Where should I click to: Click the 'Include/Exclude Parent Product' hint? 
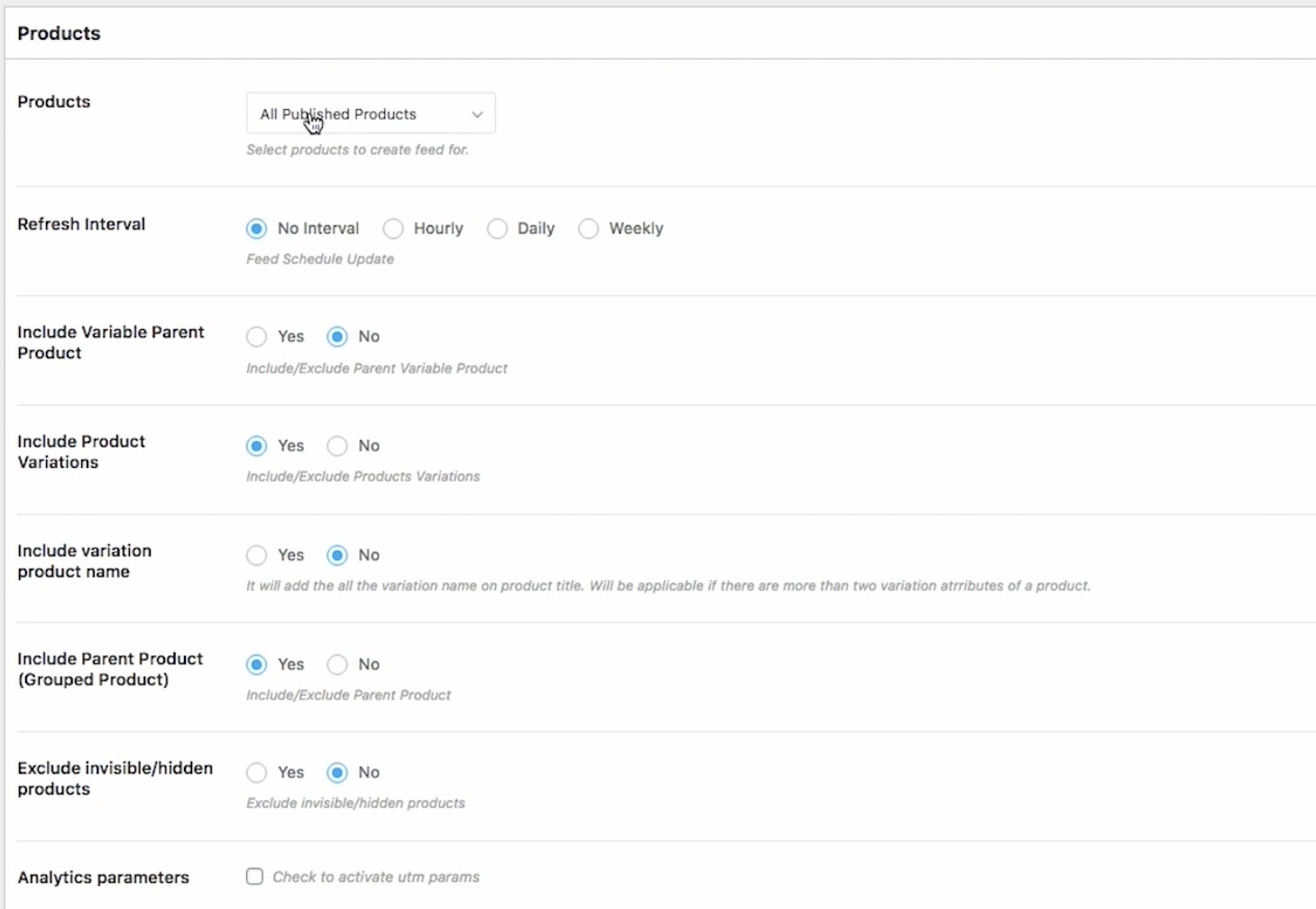coord(348,695)
